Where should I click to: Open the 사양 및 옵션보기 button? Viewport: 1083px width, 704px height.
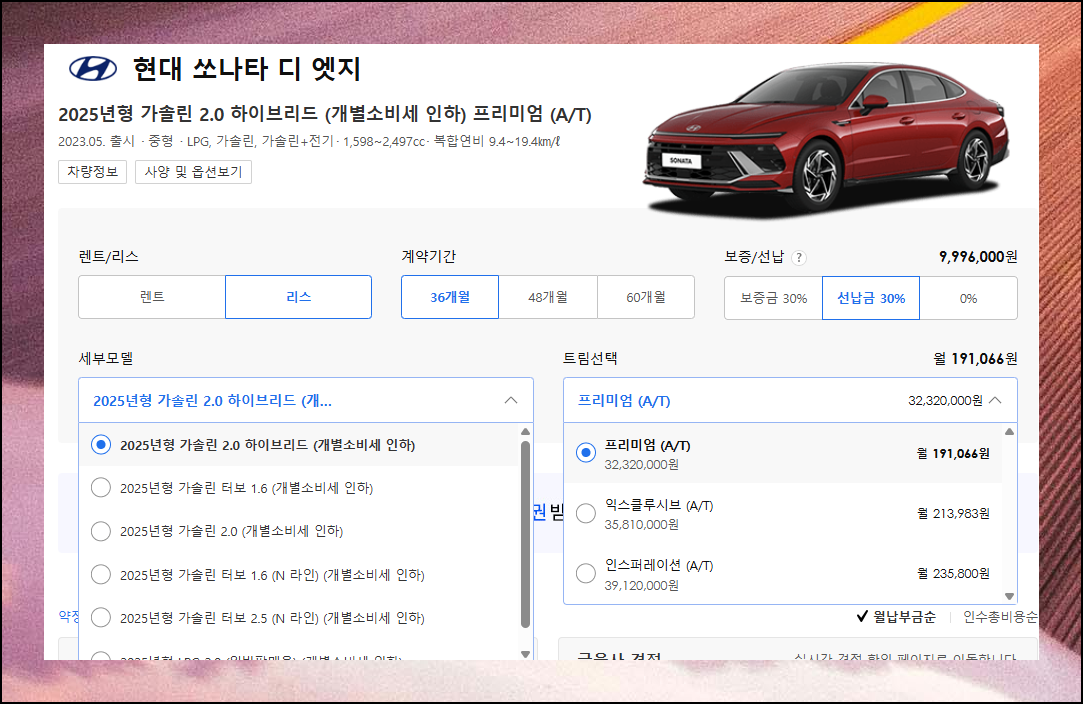coord(193,171)
